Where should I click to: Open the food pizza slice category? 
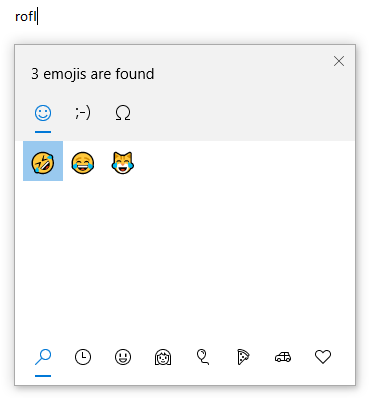(243, 357)
